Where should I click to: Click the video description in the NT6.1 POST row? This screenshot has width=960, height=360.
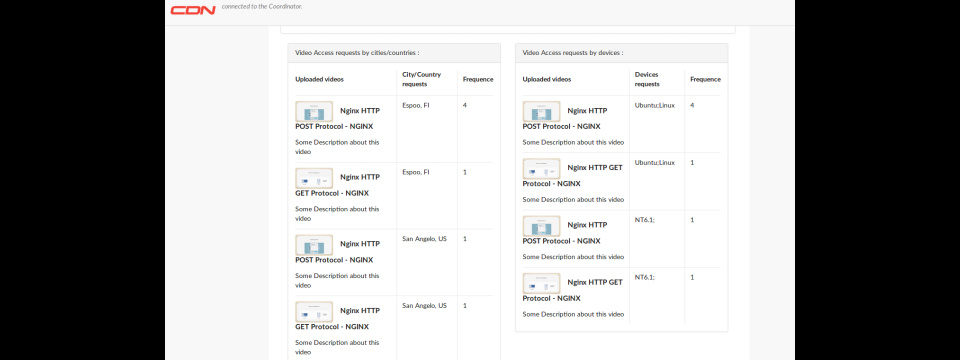573,257
